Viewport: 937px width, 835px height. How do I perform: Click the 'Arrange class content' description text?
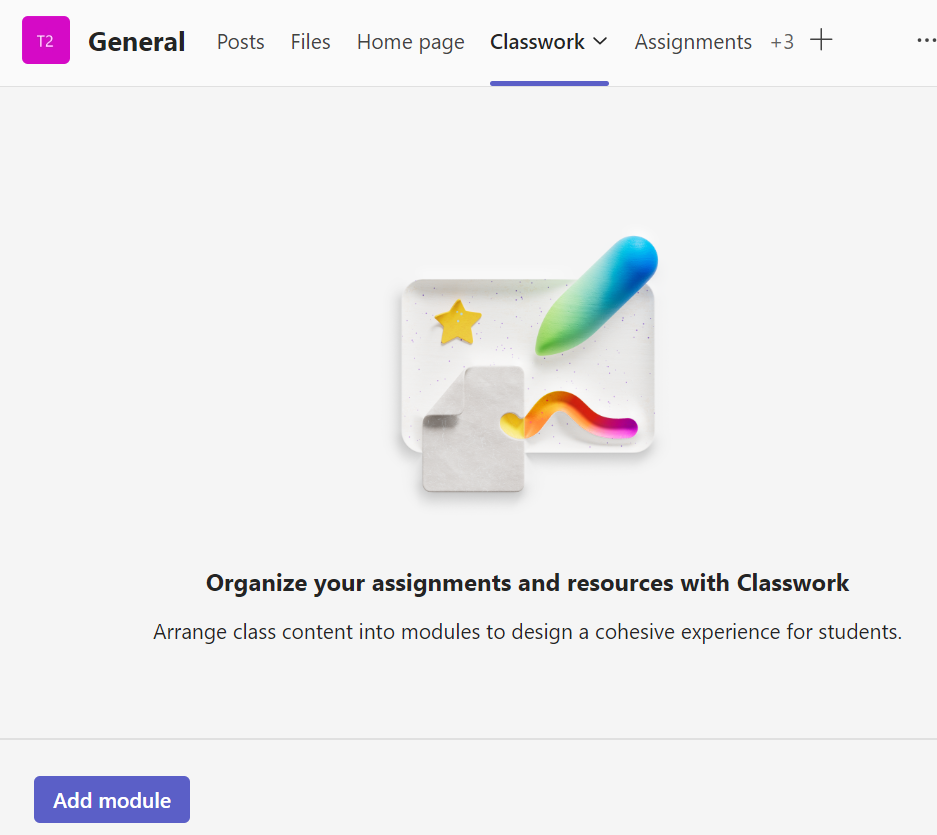[527, 633]
